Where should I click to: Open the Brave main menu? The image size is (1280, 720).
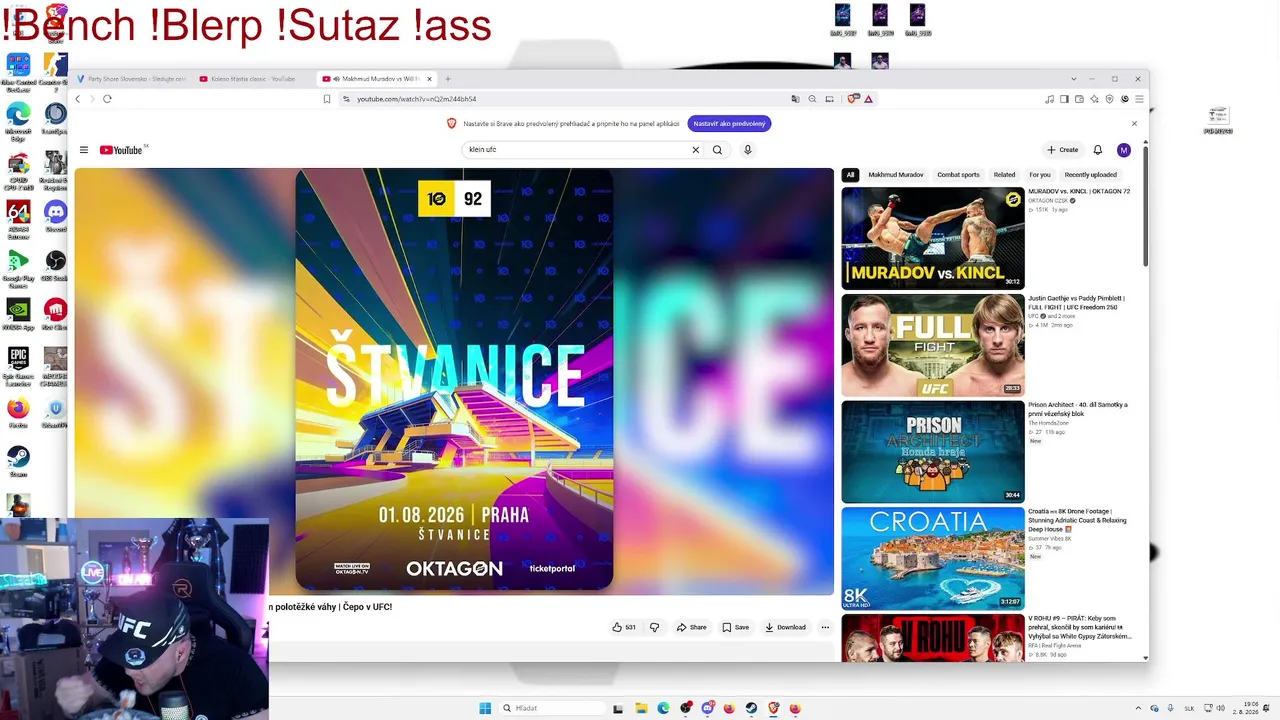(x=1140, y=99)
